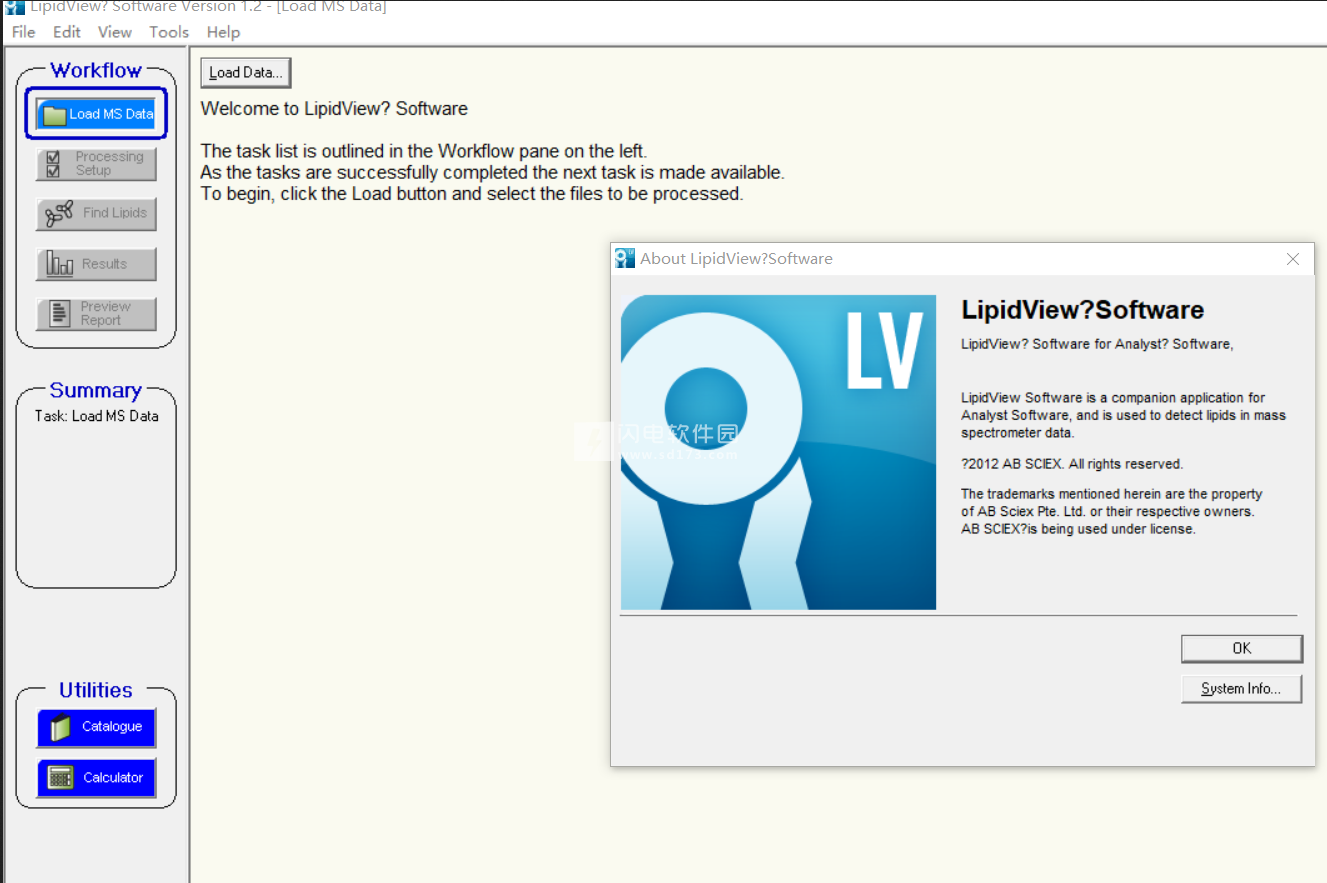The width and height of the screenshot is (1327, 883).
Task: Click the 'Task: Load MS Data' summary text
Action: click(x=96, y=416)
